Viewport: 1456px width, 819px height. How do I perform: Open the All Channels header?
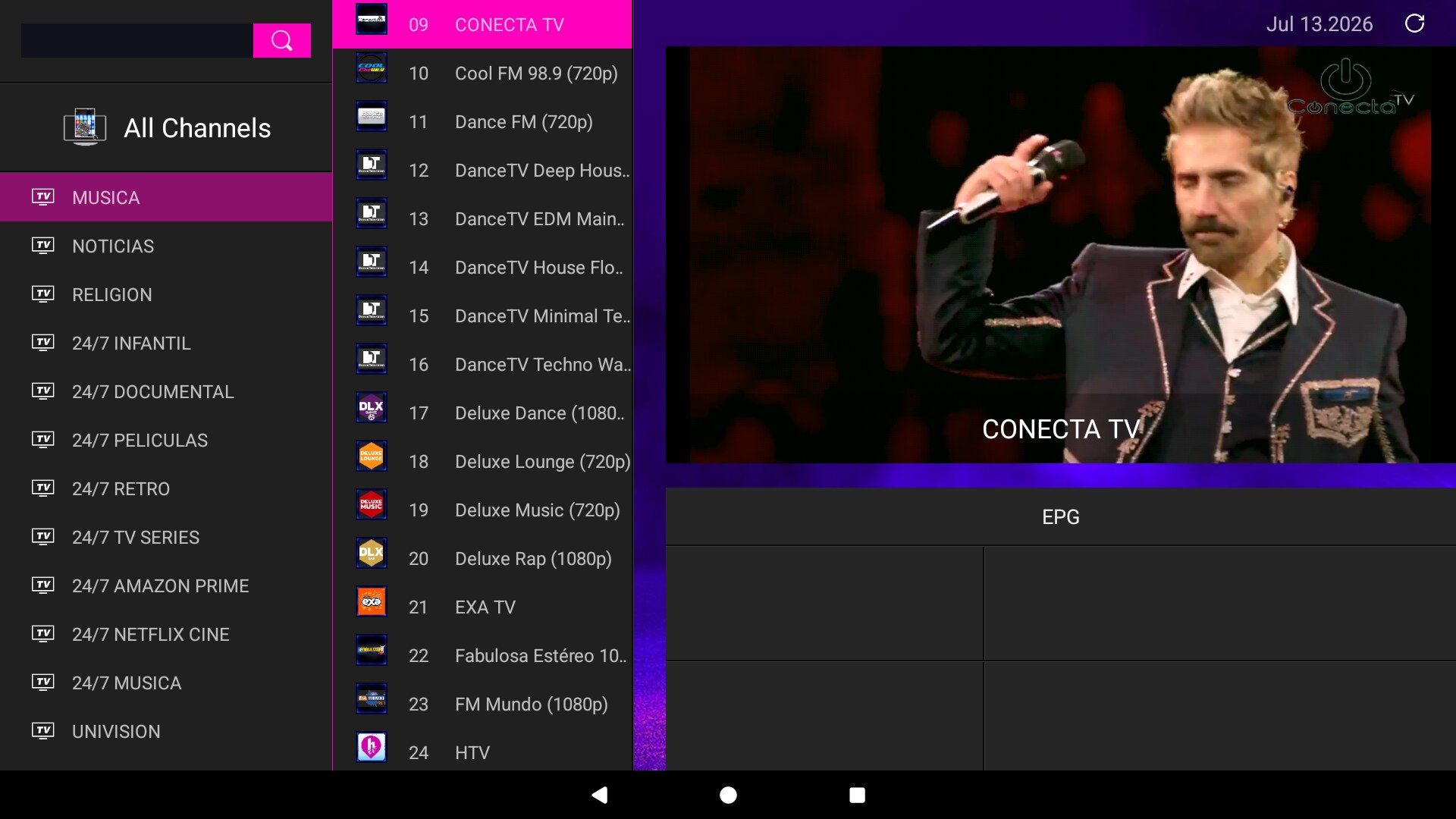pos(166,127)
